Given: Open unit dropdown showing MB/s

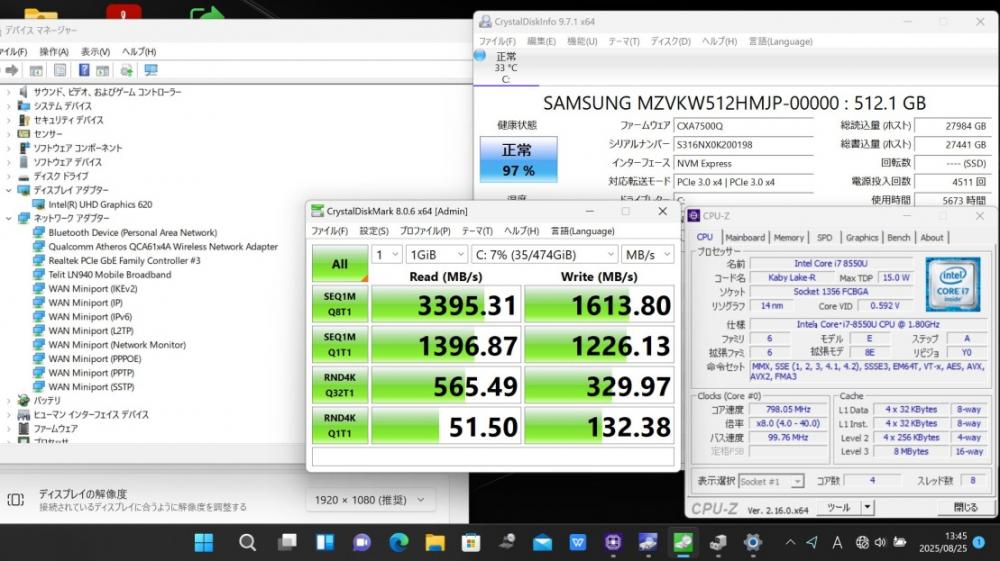Looking at the screenshot, I should coord(648,255).
